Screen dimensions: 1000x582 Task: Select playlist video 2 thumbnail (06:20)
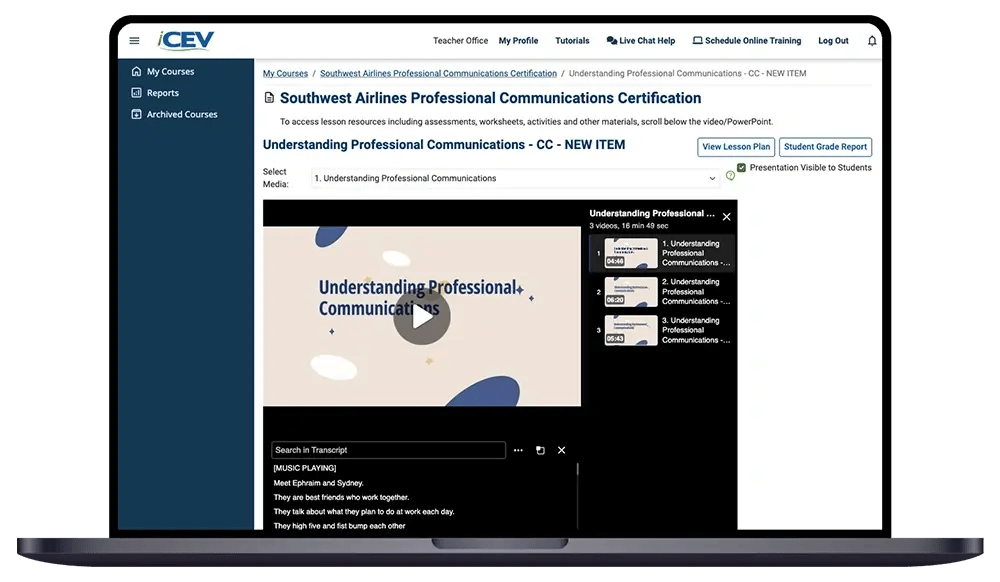631,292
